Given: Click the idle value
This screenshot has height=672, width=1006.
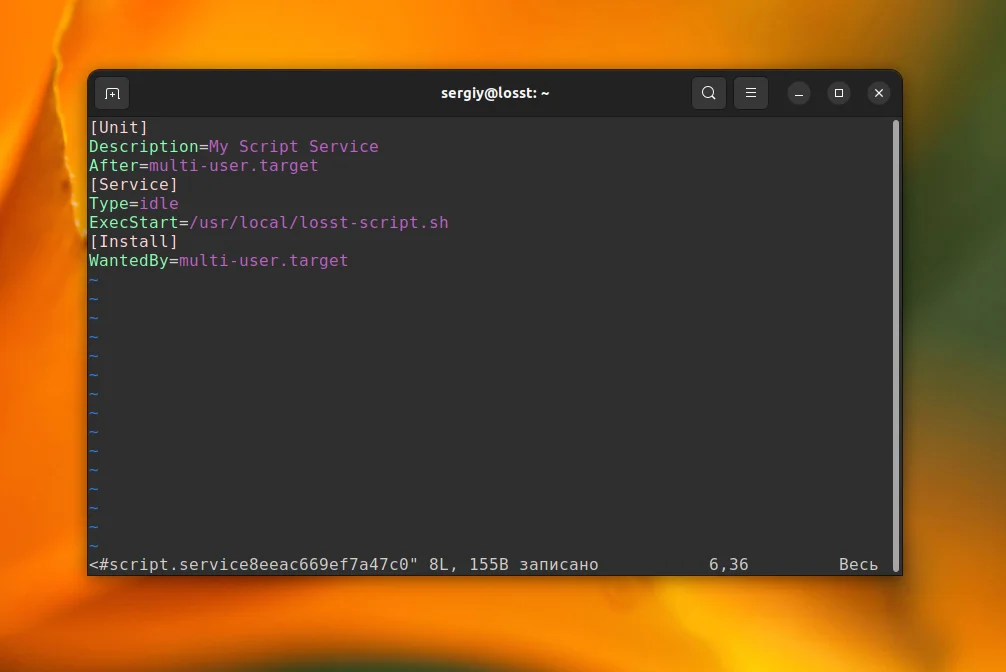Looking at the screenshot, I should click(x=158, y=203).
